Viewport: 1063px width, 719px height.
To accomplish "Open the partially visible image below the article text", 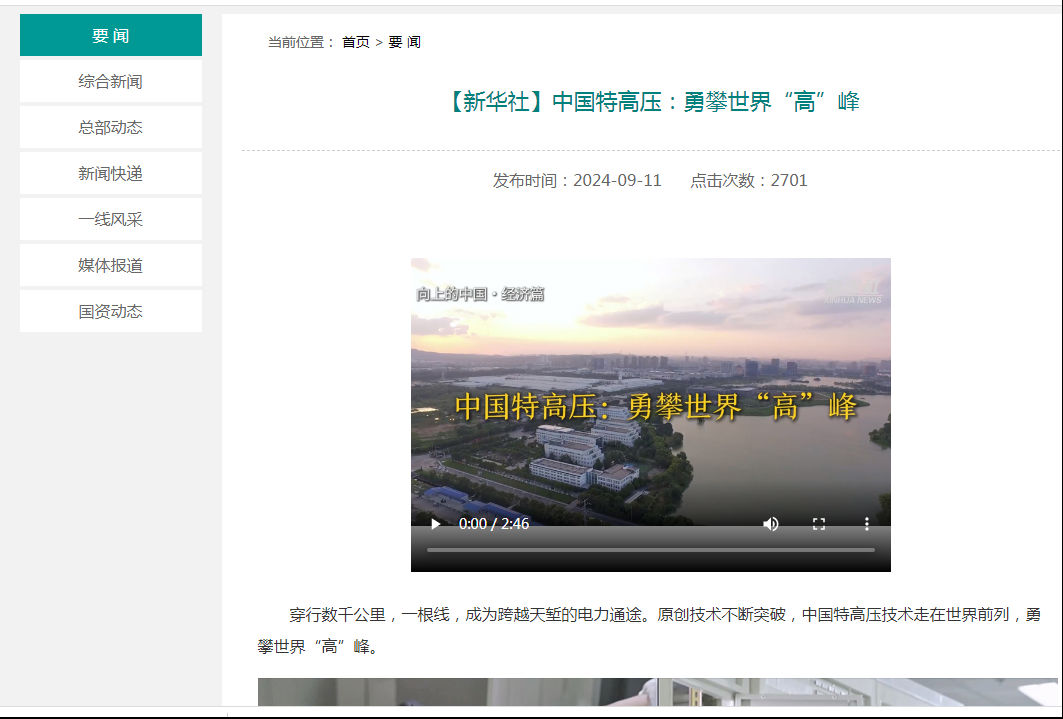I will pos(658,691).
